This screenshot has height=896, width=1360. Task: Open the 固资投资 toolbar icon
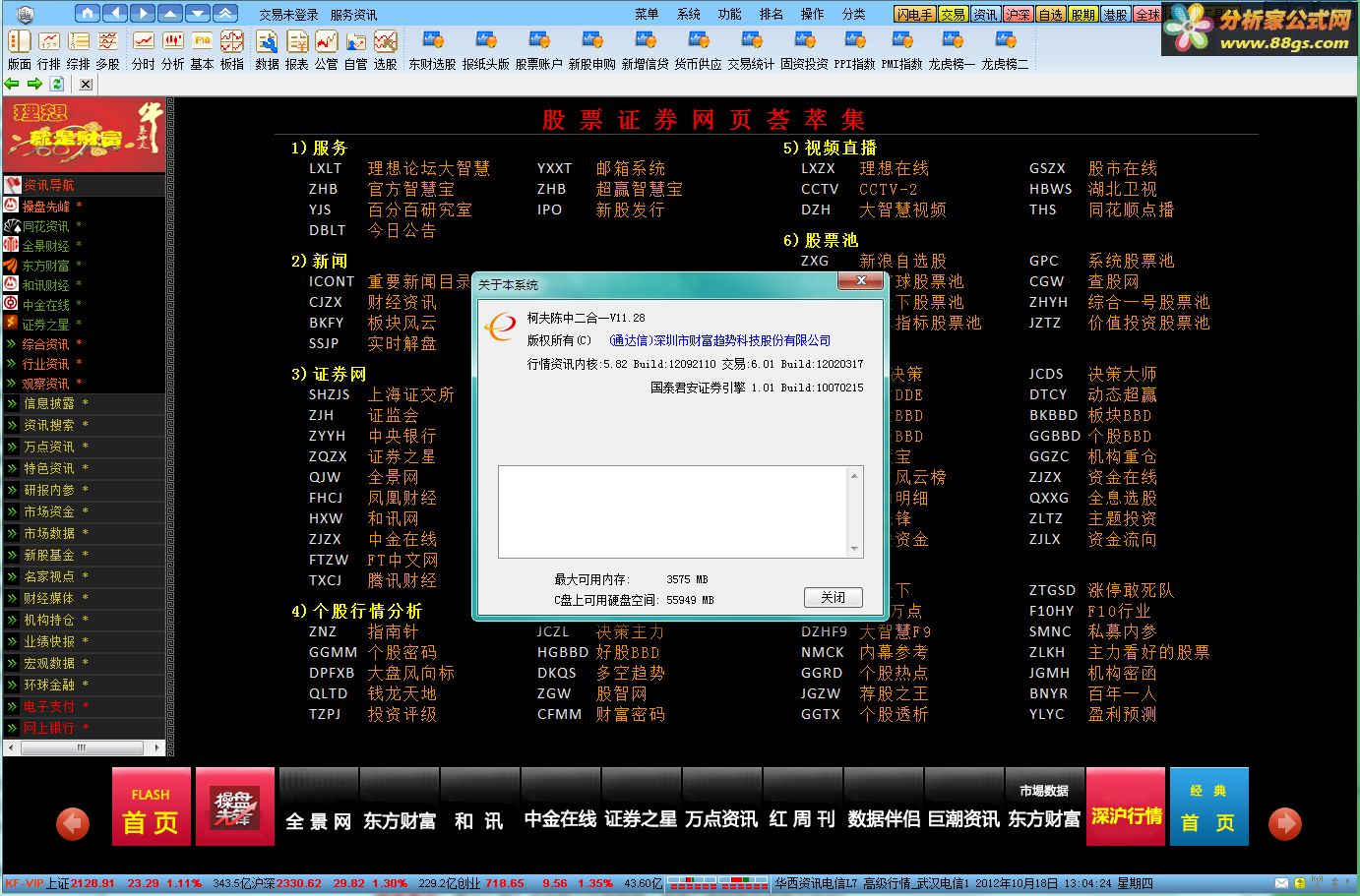[805, 50]
